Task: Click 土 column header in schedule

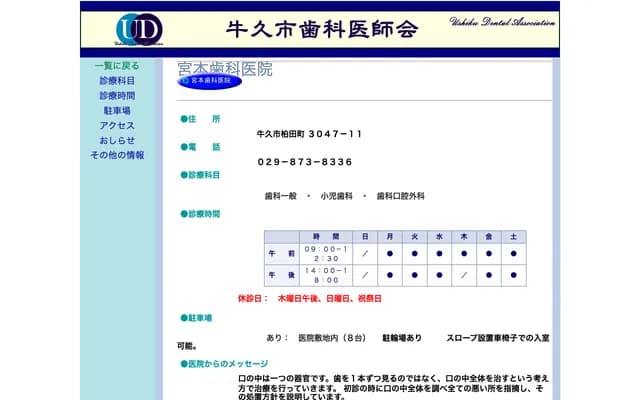Action: 513,237
